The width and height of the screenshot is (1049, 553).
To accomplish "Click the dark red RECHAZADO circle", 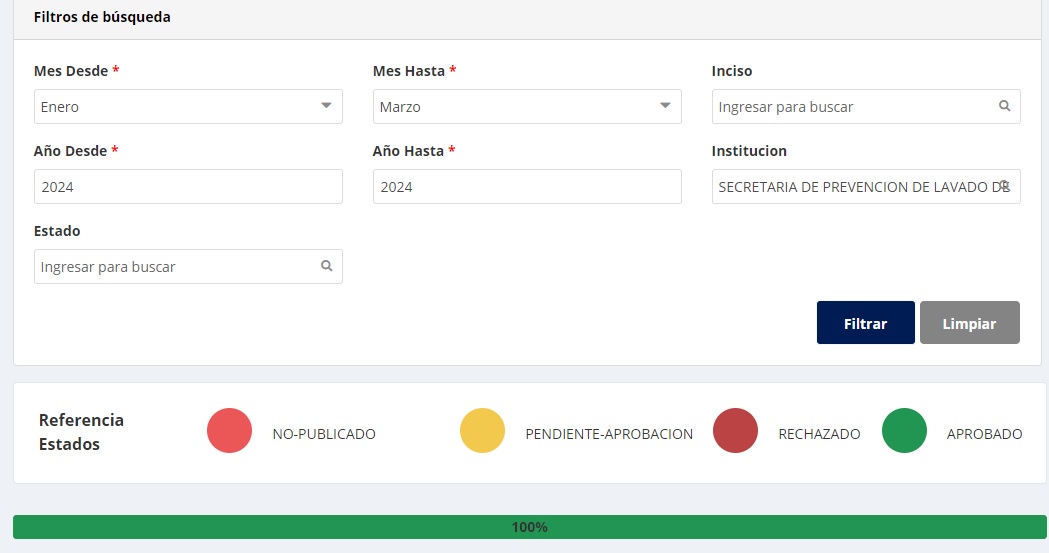I will click(x=735, y=431).
